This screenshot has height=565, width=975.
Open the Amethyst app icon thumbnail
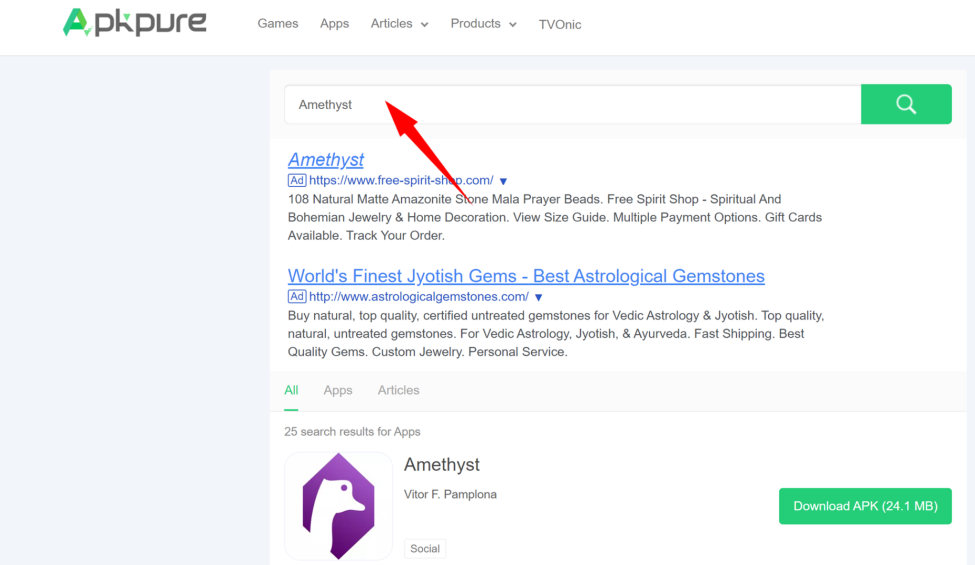(338, 506)
